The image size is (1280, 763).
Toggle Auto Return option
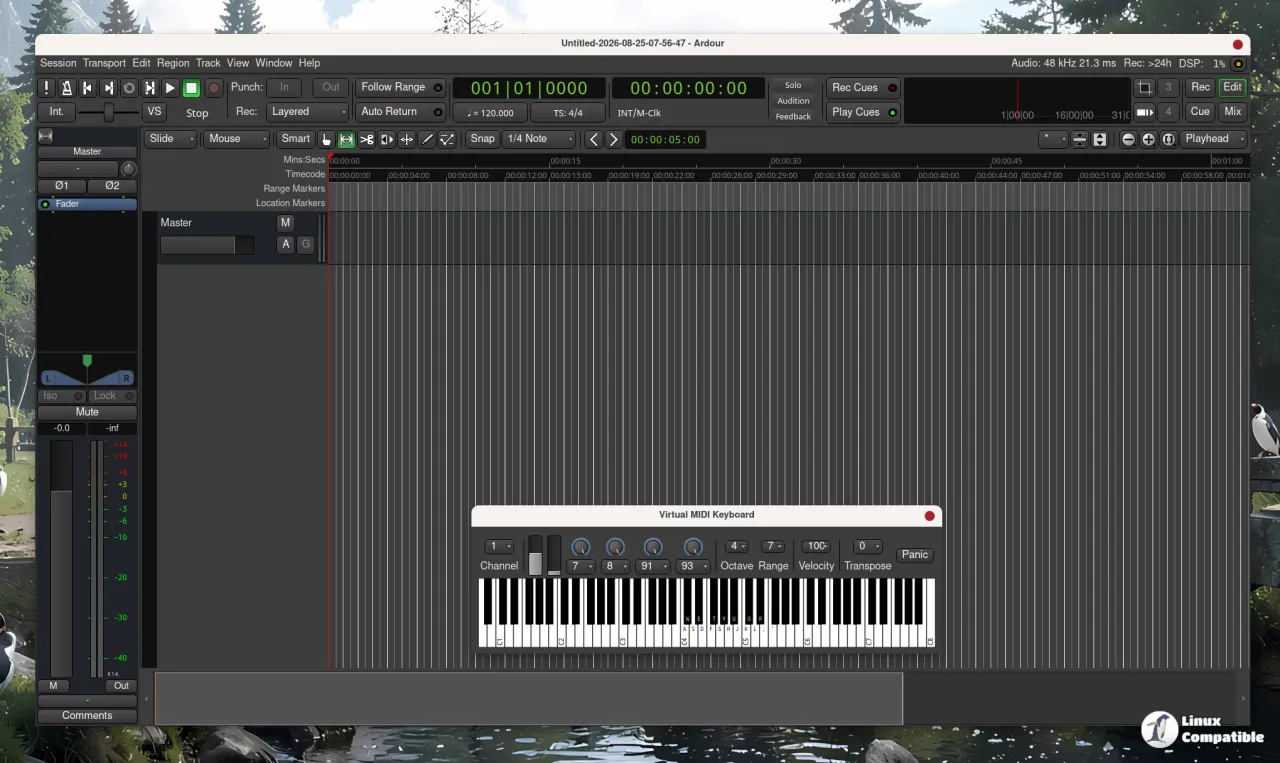(401, 112)
